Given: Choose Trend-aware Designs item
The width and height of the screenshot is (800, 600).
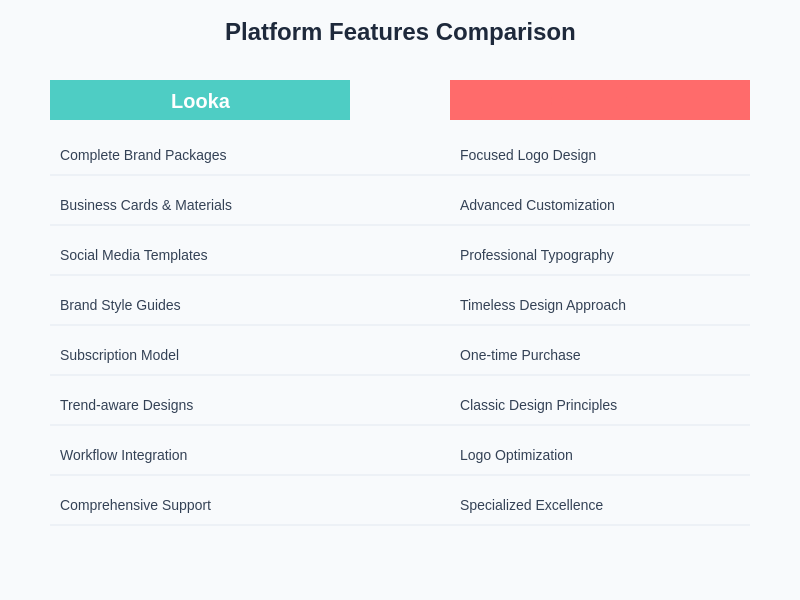Looking at the screenshot, I should 126,405.
